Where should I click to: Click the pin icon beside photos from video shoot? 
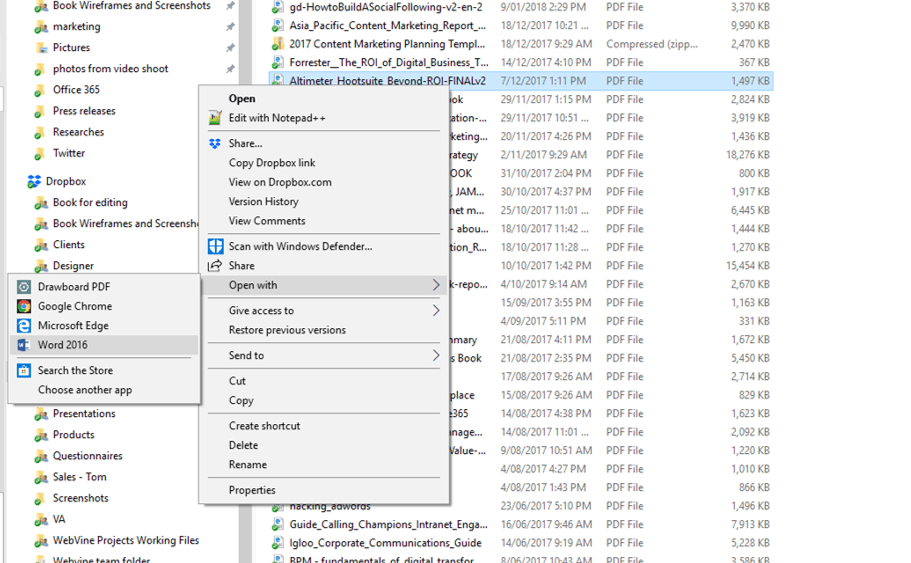point(230,69)
